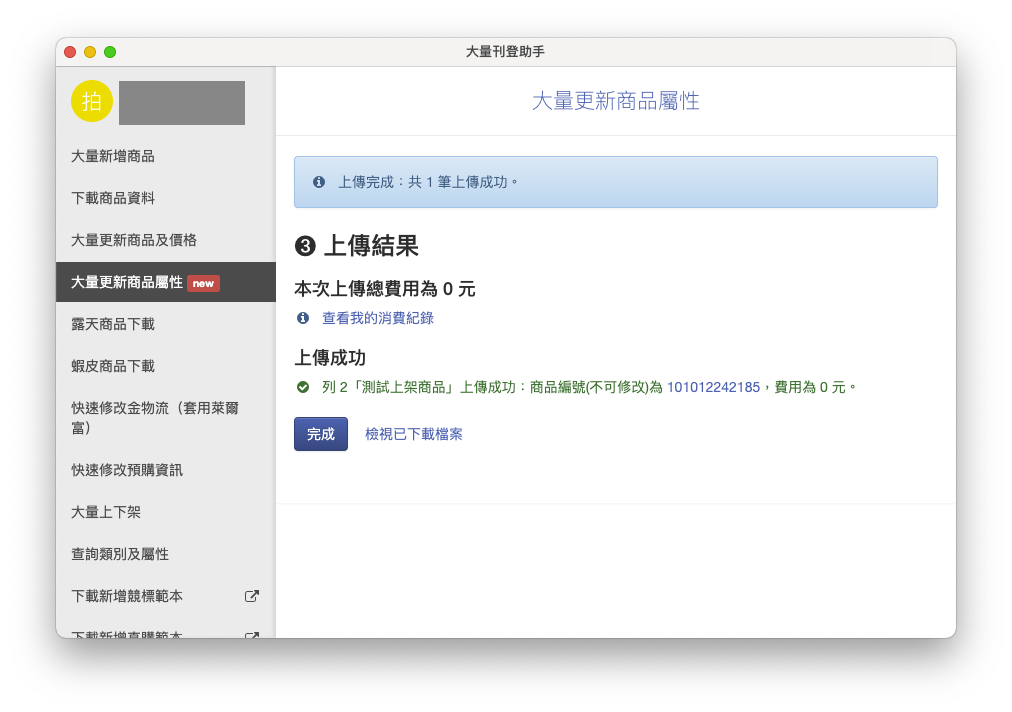Click the green success checkmark icon

coord(303,387)
